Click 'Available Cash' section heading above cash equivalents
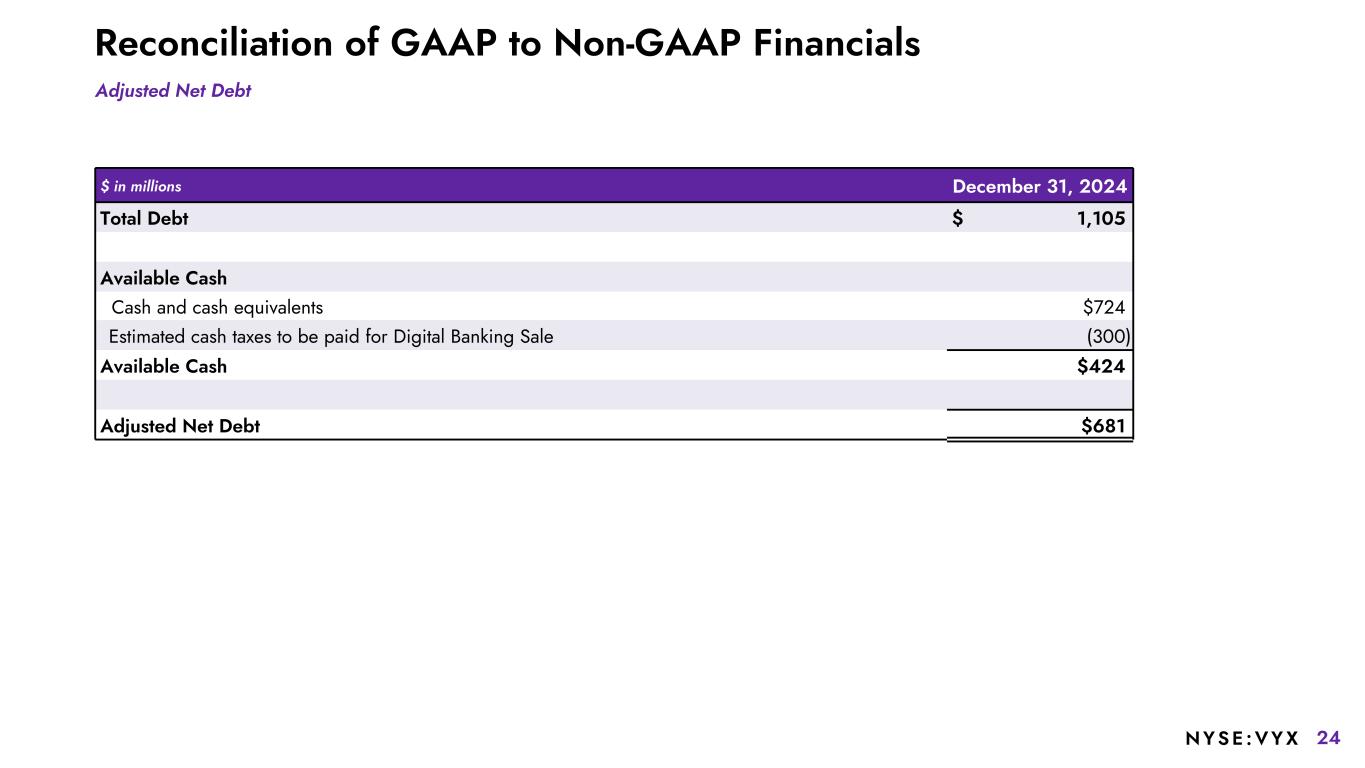Image resolution: width=1365 pixels, height=768 pixels. click(x=164, y=277)
